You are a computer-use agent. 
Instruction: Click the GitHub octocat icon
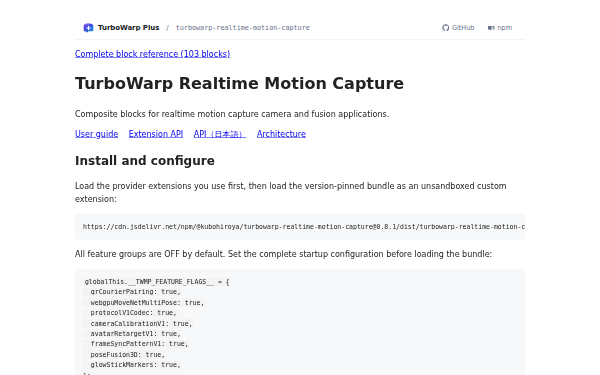click(445, 28)
